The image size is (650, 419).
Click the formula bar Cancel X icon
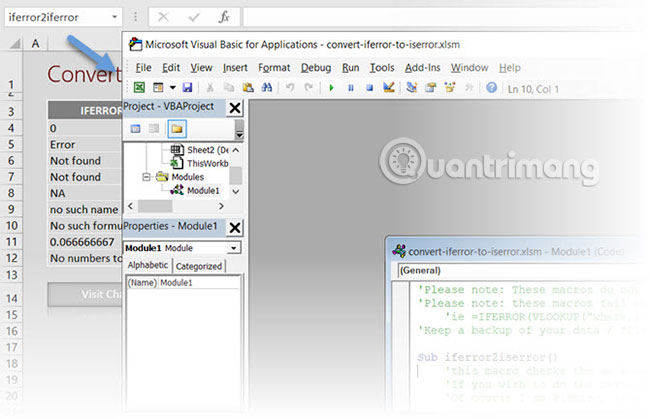click(163, 17)
